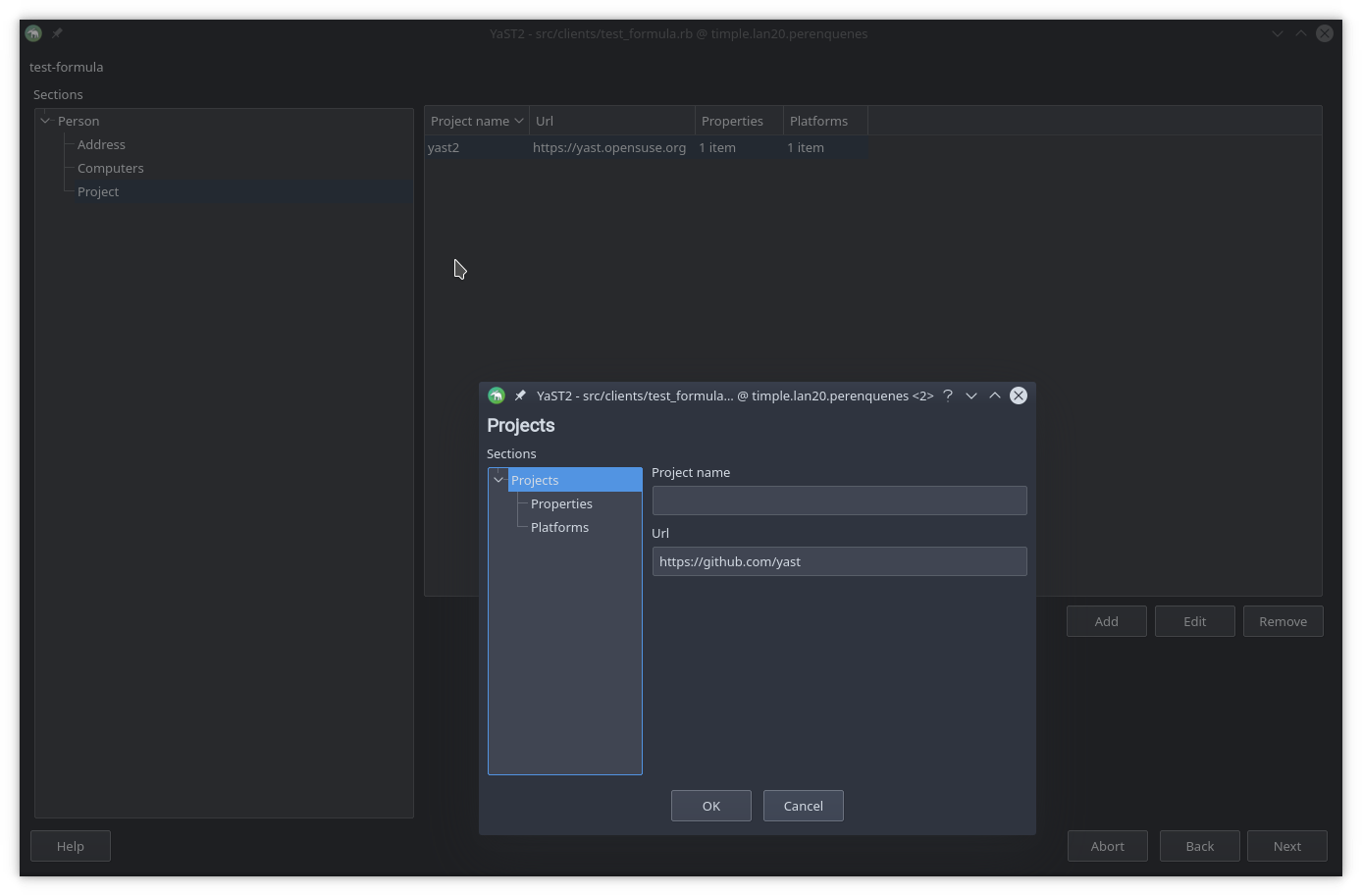The width and height of the screenshot is (1362, 896).
Task: Minimize the Projects dialog with down chevron
Action: [971, 395]
